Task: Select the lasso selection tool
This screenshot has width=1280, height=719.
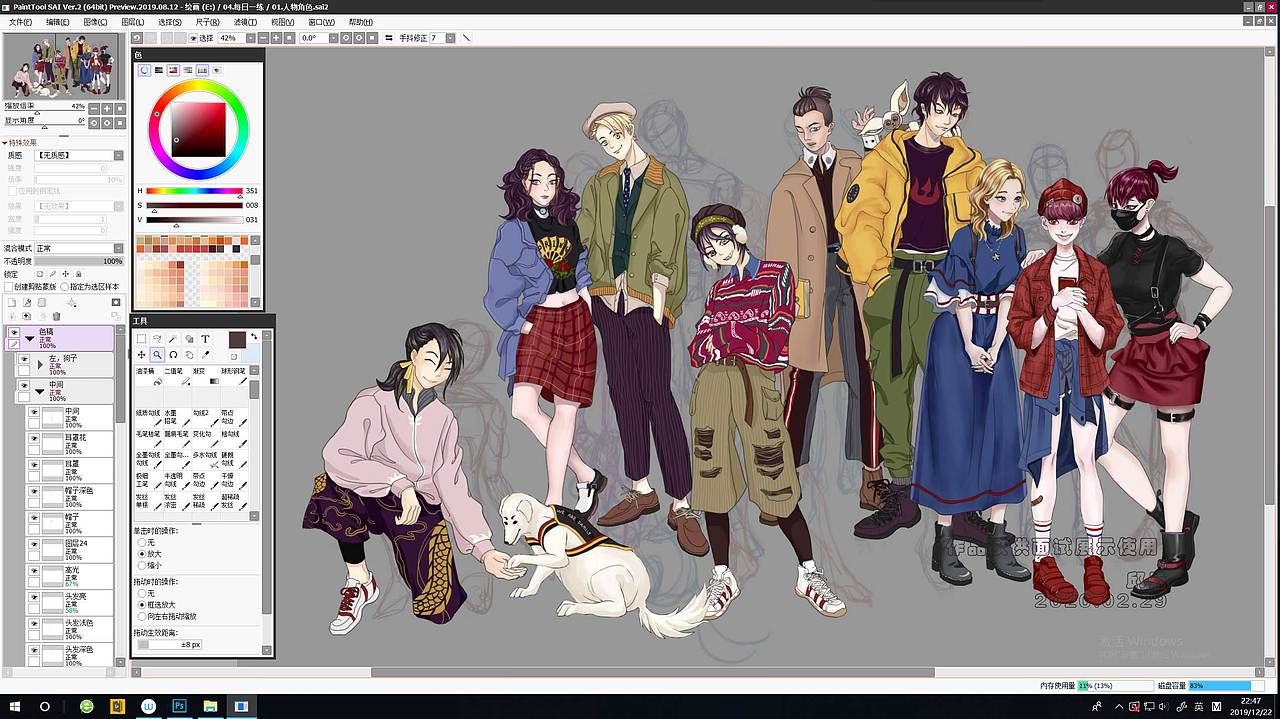Action: 157,338
